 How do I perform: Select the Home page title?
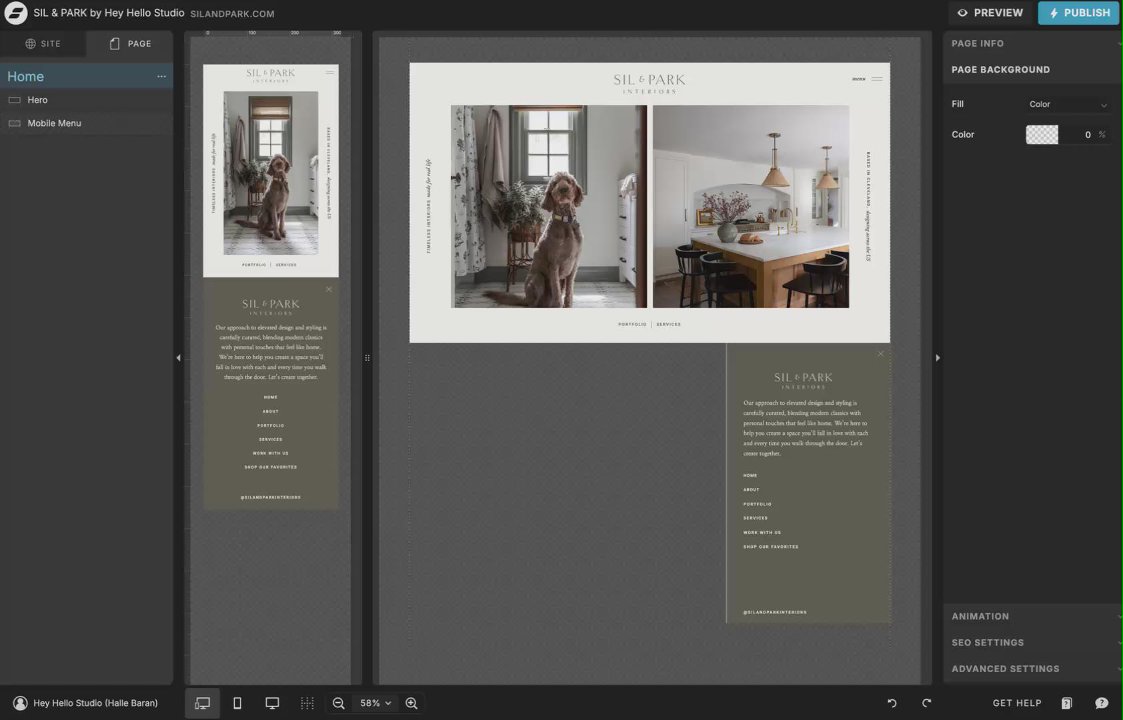point(26,77)
